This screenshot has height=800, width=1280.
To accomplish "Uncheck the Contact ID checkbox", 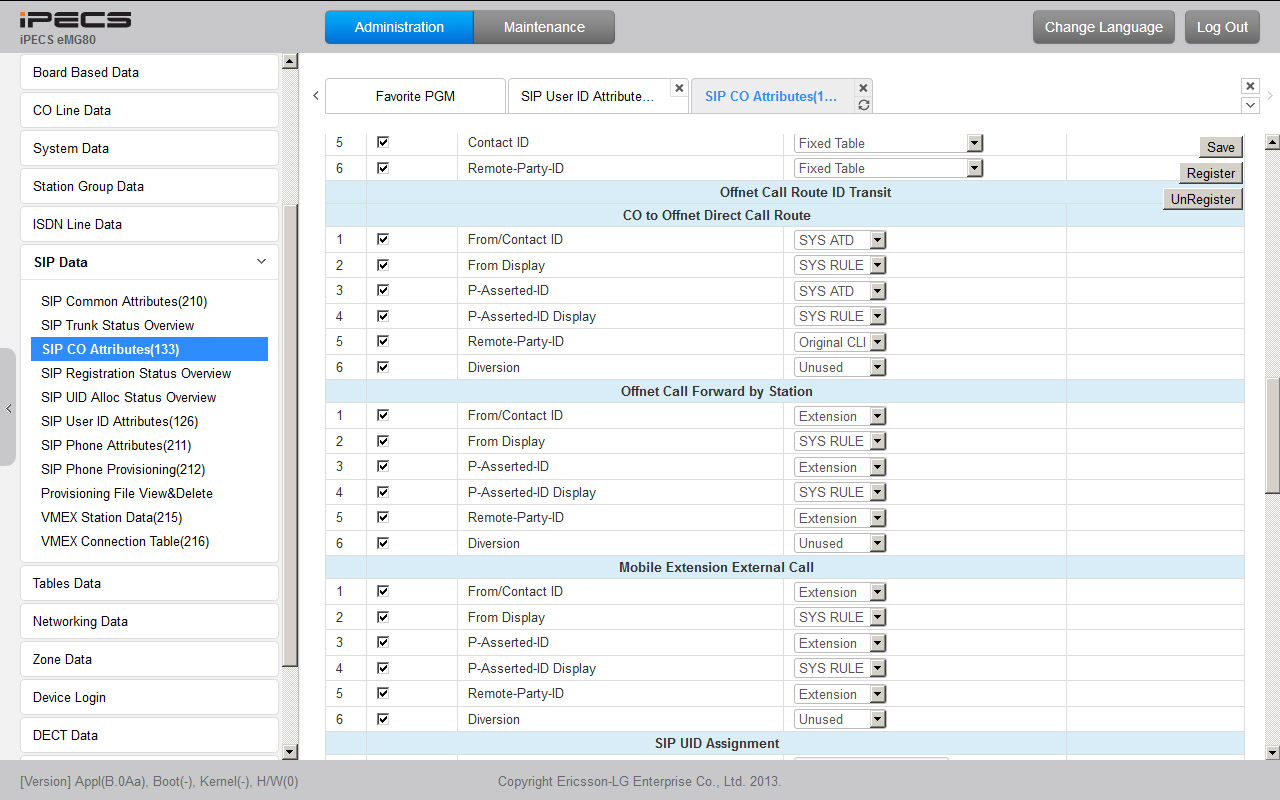I will tap(382, 142).
